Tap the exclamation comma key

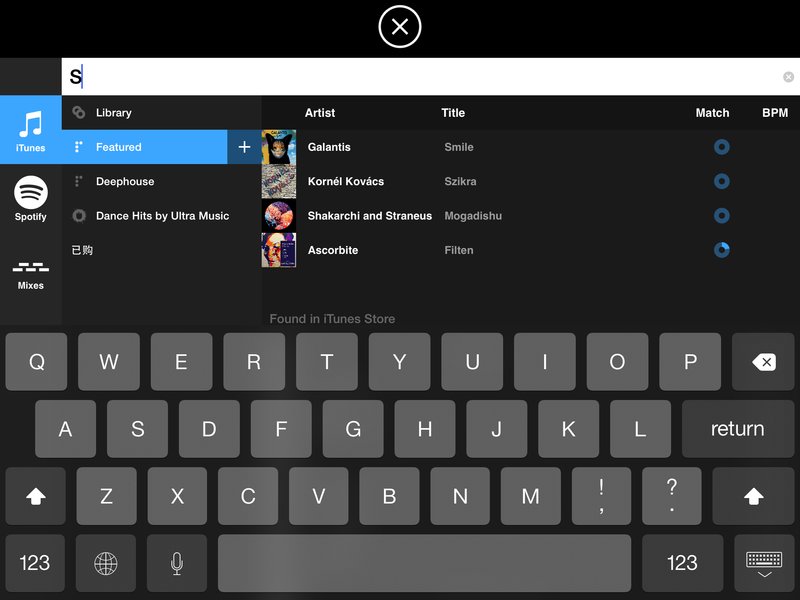pyautogui.click(x=602, y=496)
